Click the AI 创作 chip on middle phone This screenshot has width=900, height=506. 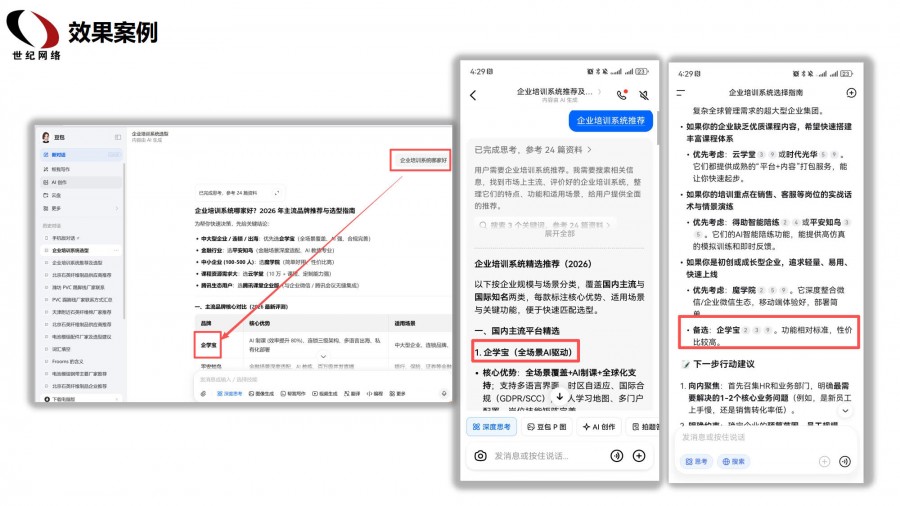(600, 427)
